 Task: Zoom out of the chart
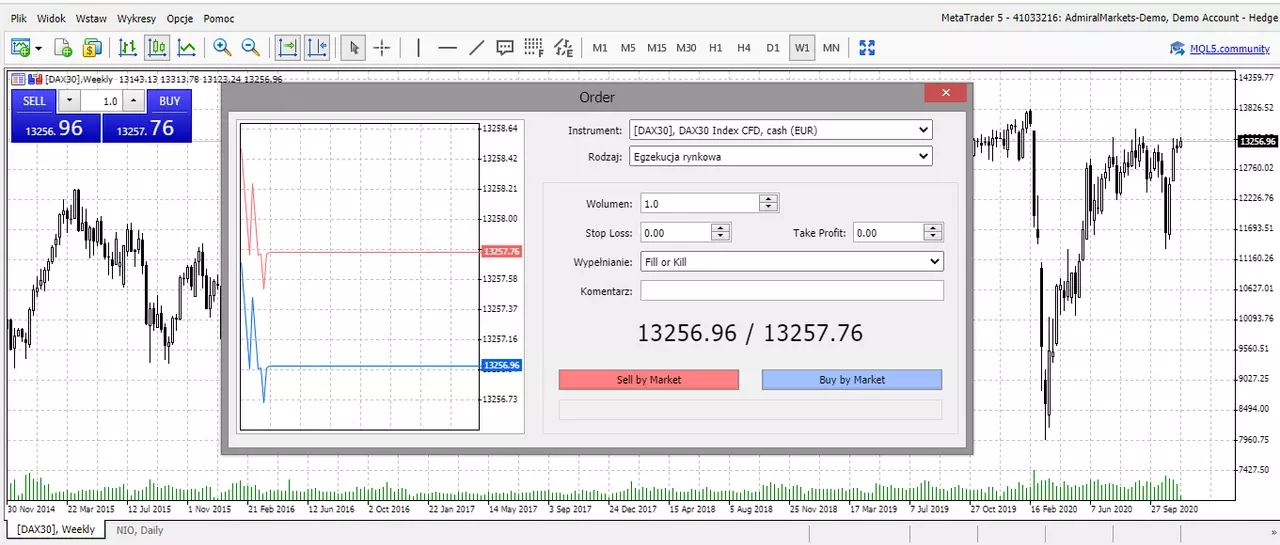point(251,47)
